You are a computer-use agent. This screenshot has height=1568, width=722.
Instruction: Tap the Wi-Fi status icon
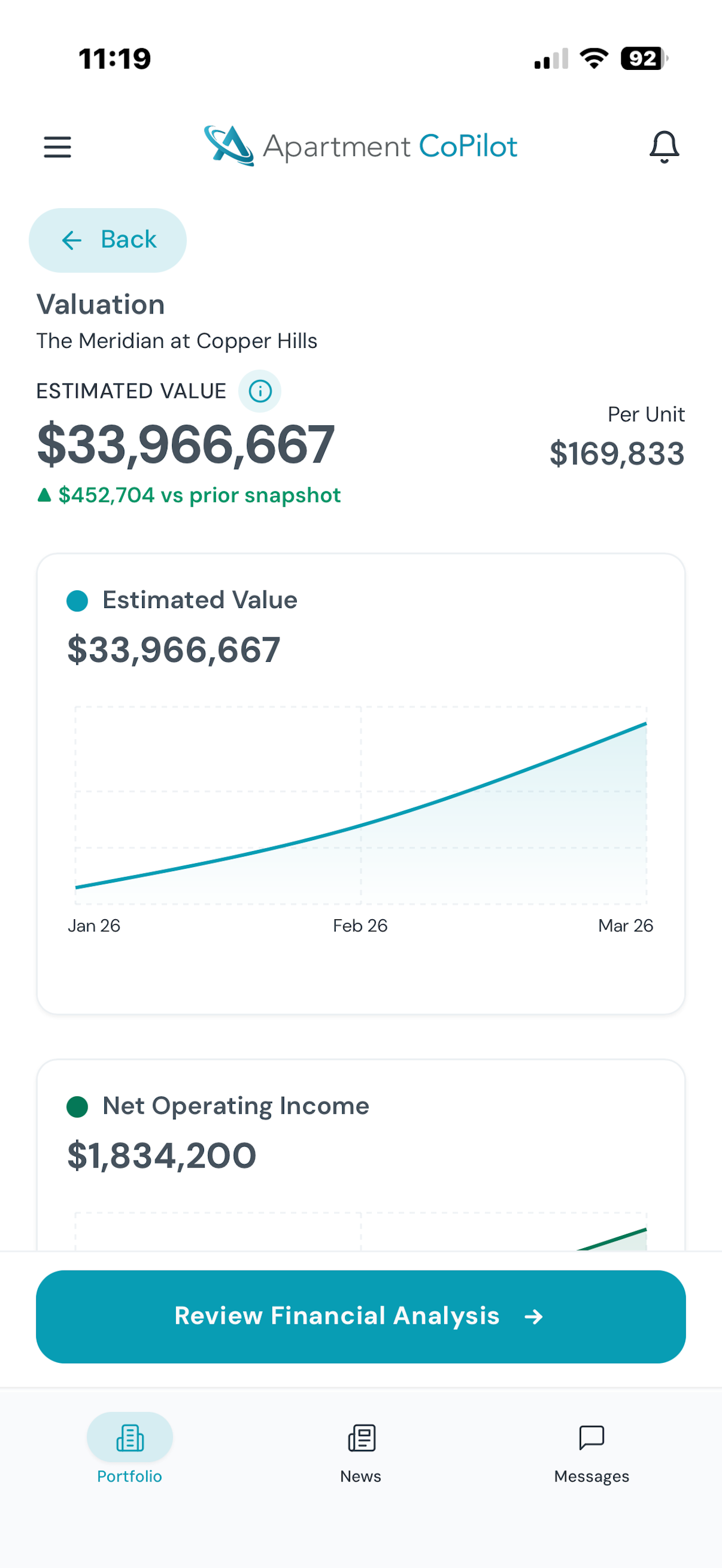(x=594, y=58)
